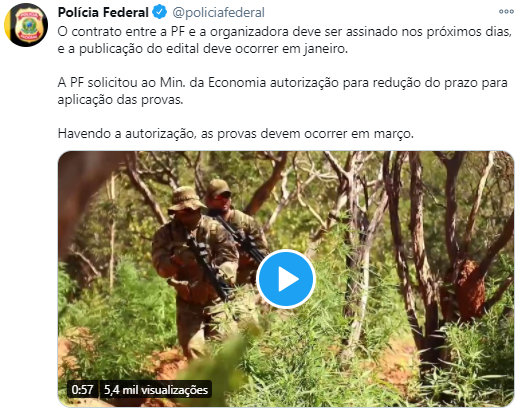The width and height of the screenshot is (520, 415).
Task: Click the tweet line starting "O contrato entre"
Action: 284,32
